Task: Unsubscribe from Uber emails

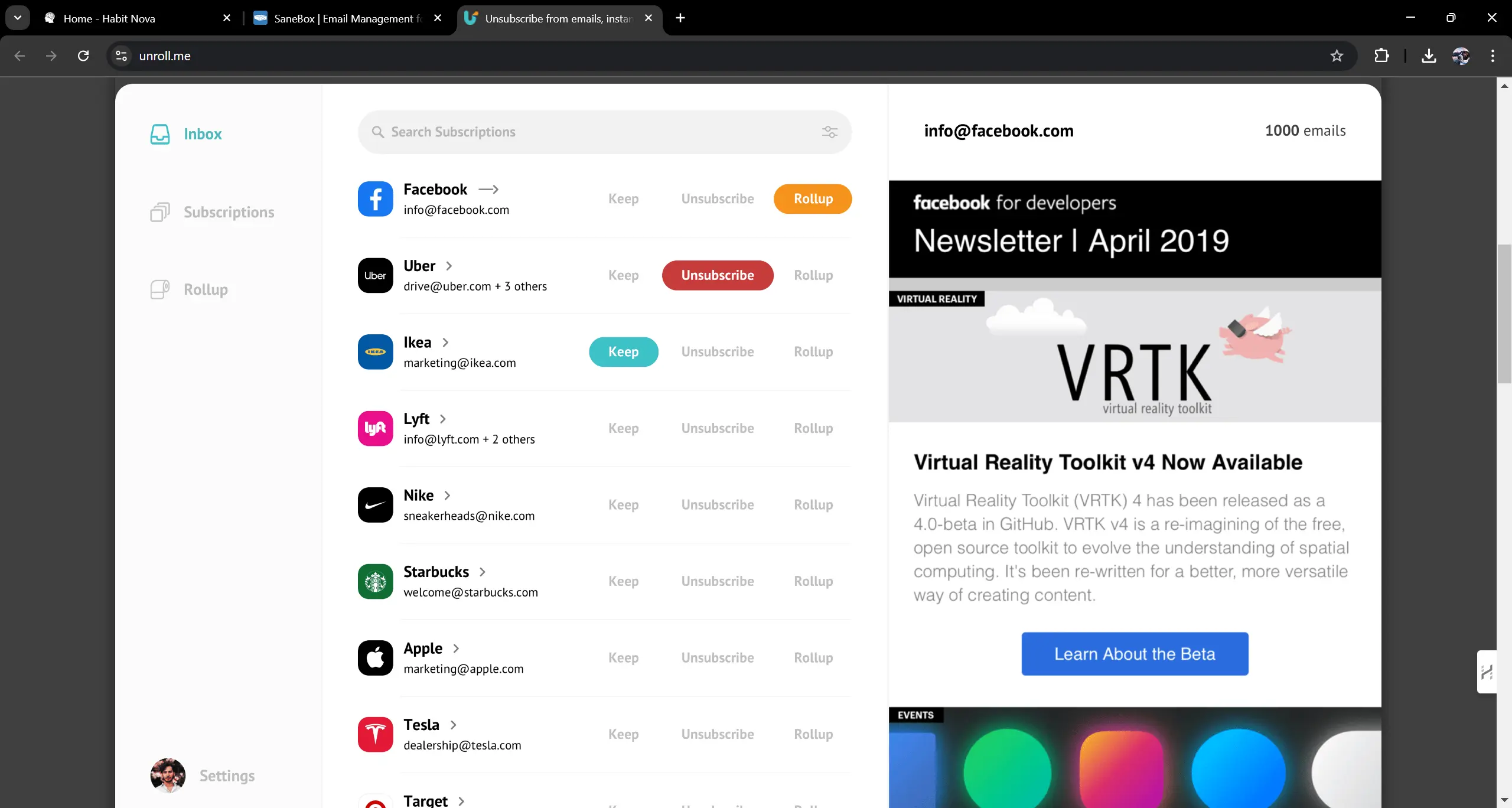Action: coord(718,275)
